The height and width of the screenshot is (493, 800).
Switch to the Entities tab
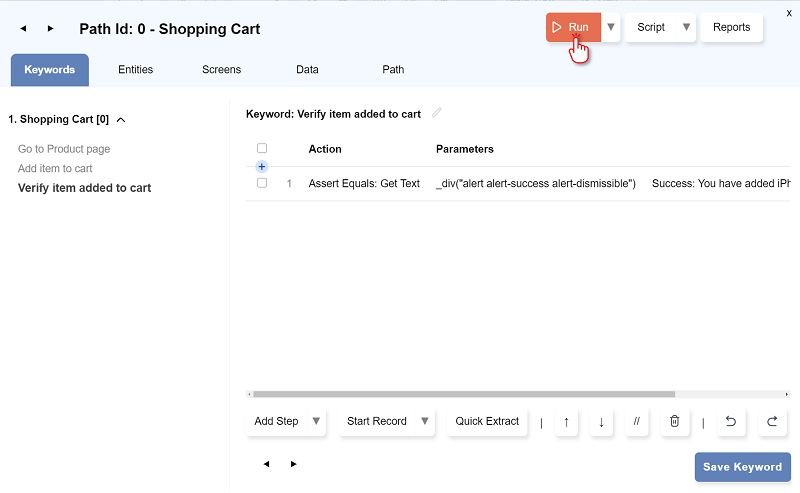point(135,70)
